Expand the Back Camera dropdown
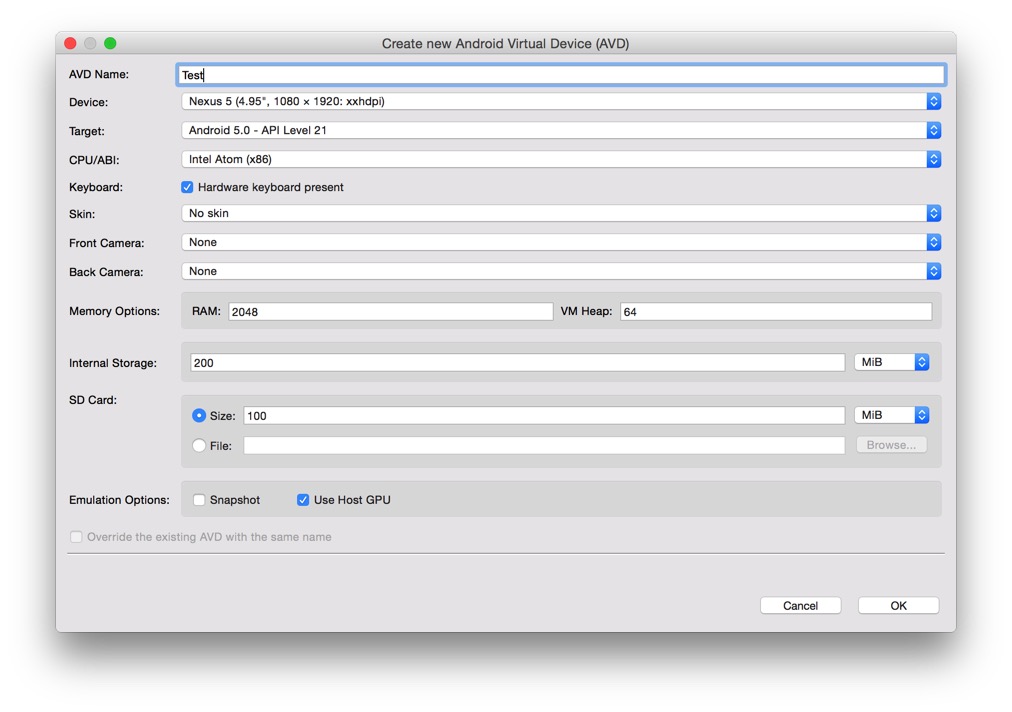Viewport: 1012px width, 712px height. pyautogui.click(x=560, y=271)
